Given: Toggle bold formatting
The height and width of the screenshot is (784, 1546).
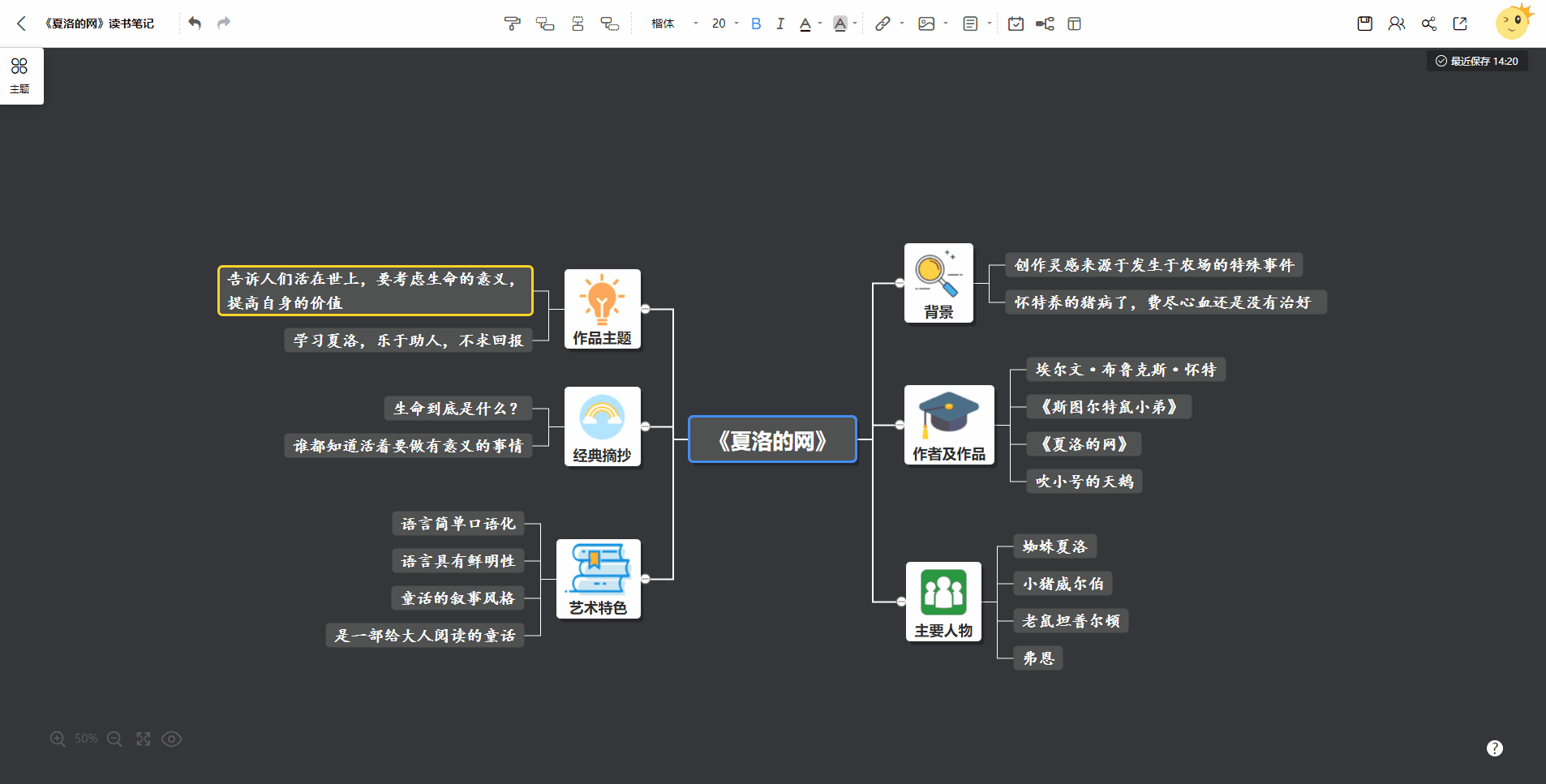Looking at the screenshot, I should 756,24.
